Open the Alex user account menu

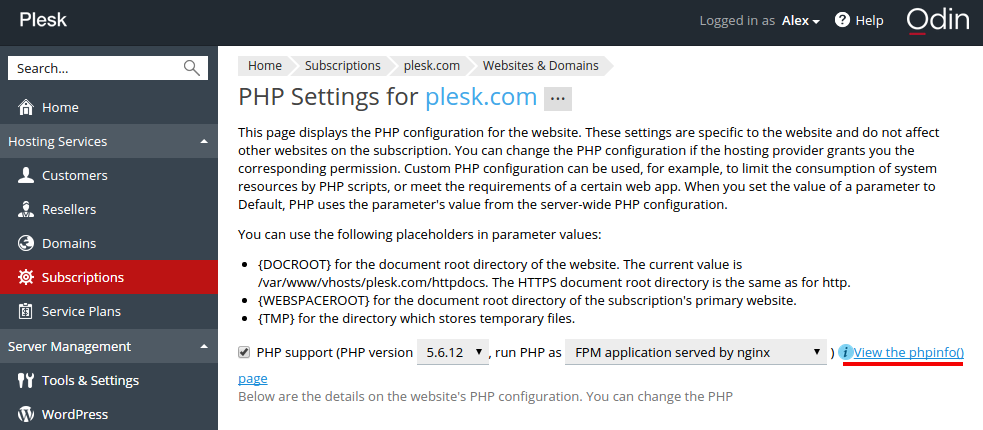point(801,21)
